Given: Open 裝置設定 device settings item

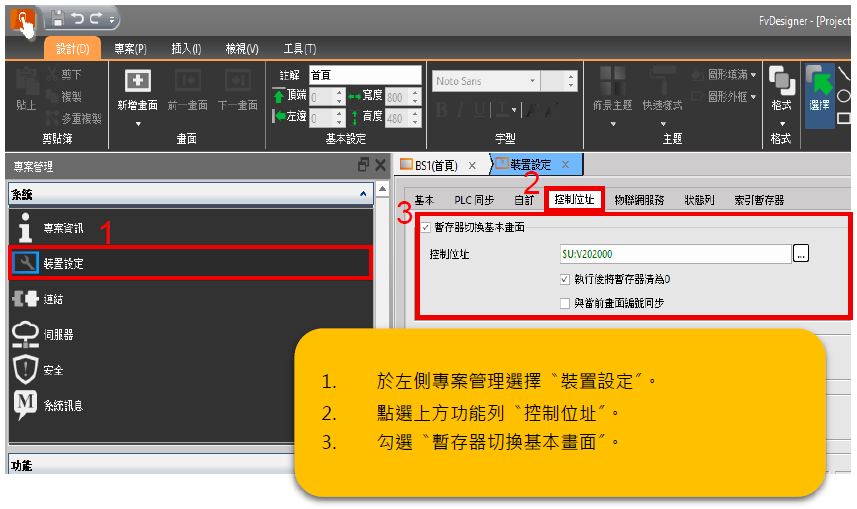Looking at the screenshot, I should tap(63, 263).
